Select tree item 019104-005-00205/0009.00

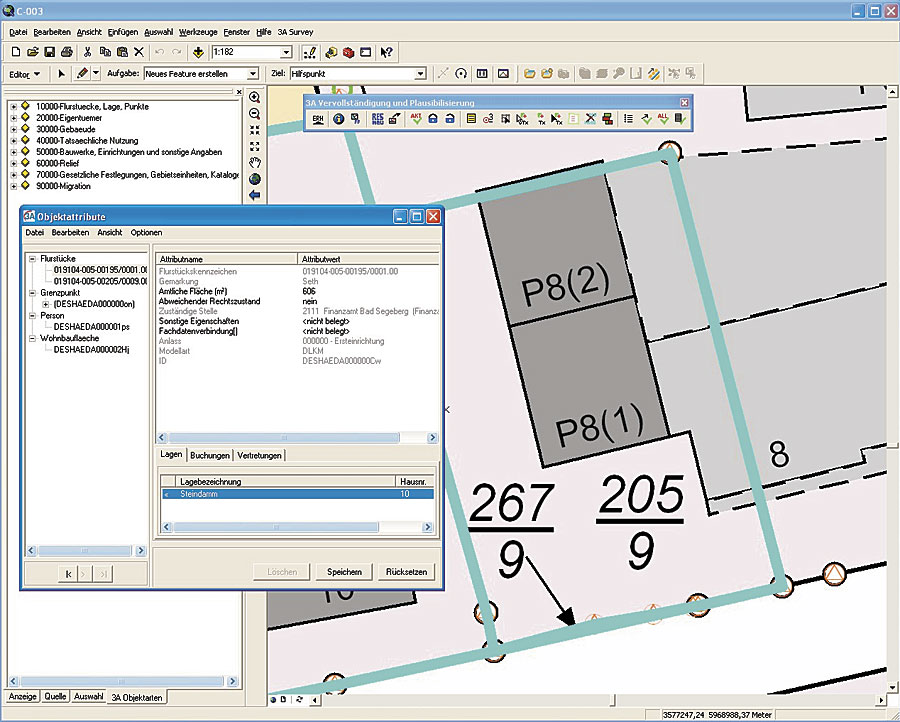[x=100, y=281]
